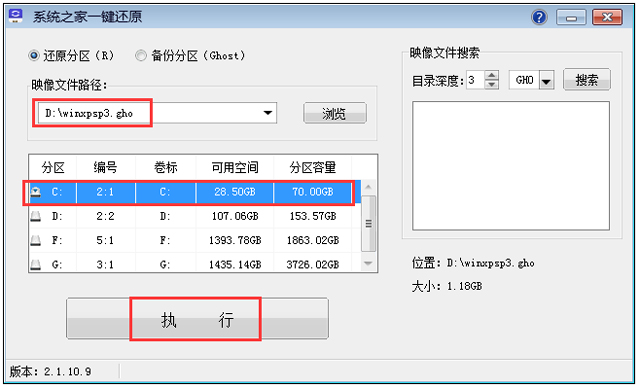Click the C: drive icon in partition list

(36, 192)
